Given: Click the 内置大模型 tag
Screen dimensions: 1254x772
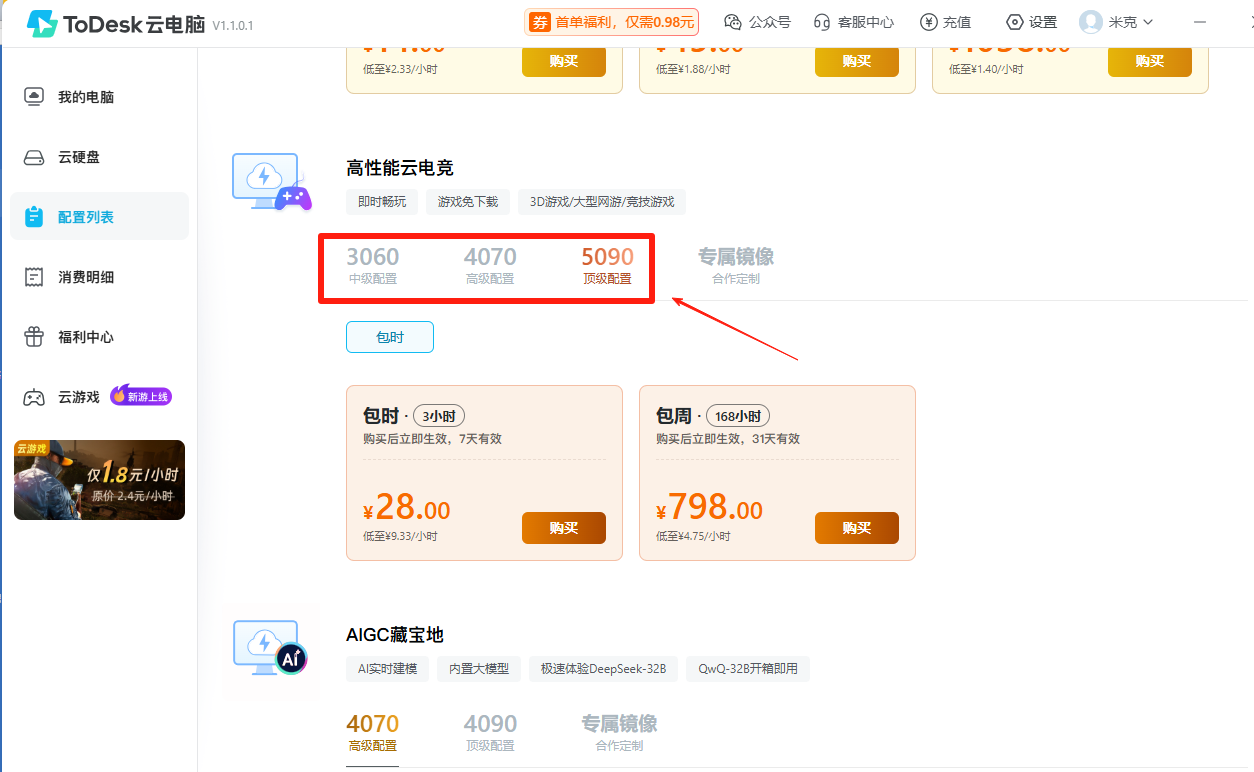Looking at the screenshot, I should tap(479, 668).
